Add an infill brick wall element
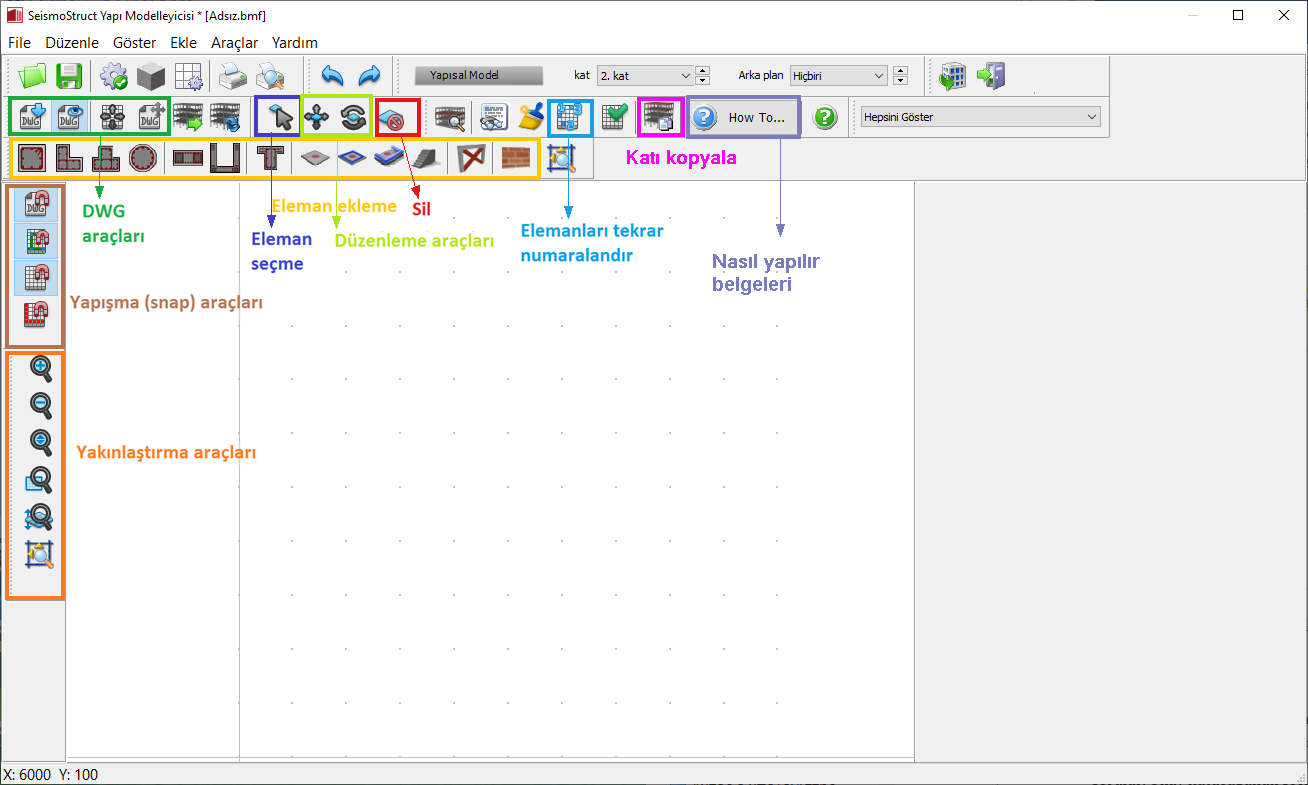The width and height of the screenshot is (1308, 785). [515, 158]
